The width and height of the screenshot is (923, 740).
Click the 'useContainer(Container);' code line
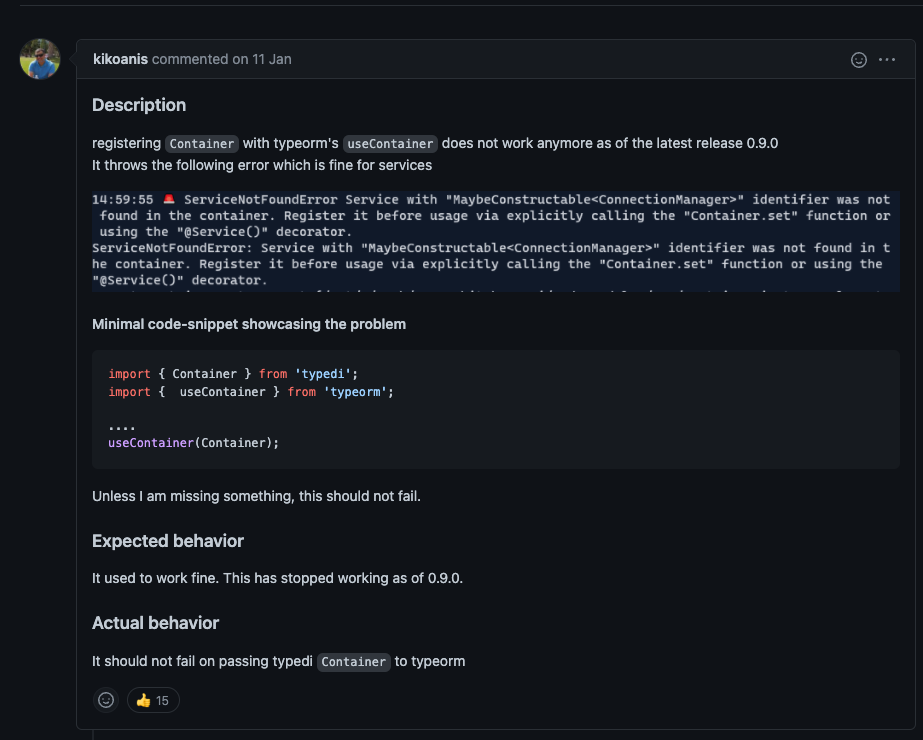(x=194, y=443)
